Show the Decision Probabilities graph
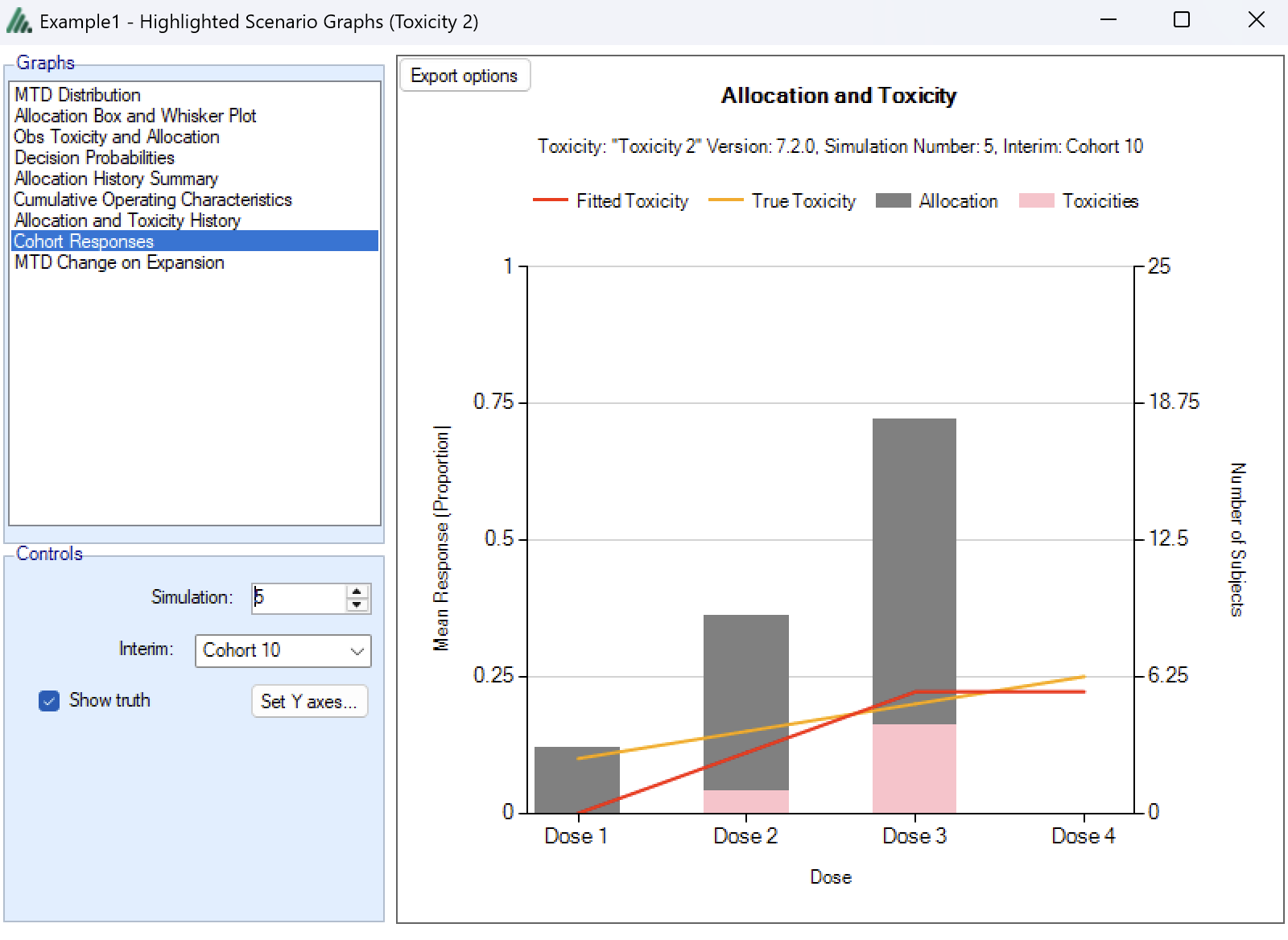 click(94, 158)
